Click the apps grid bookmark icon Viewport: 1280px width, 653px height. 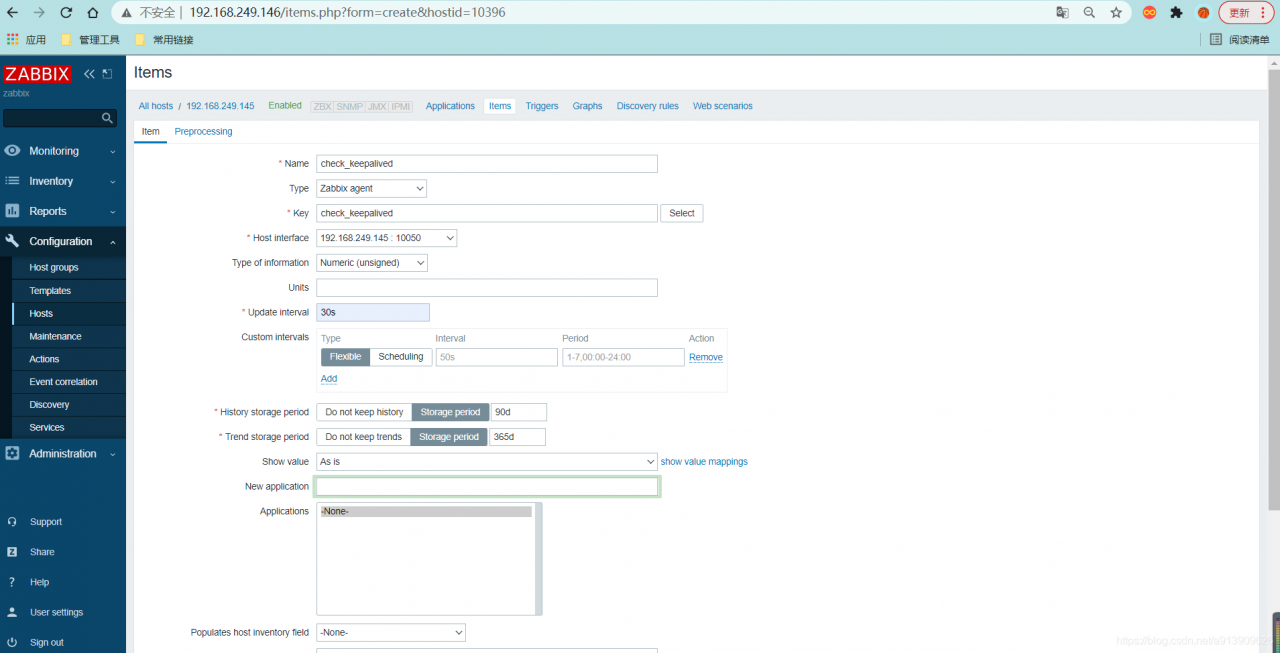coord(13,40)
